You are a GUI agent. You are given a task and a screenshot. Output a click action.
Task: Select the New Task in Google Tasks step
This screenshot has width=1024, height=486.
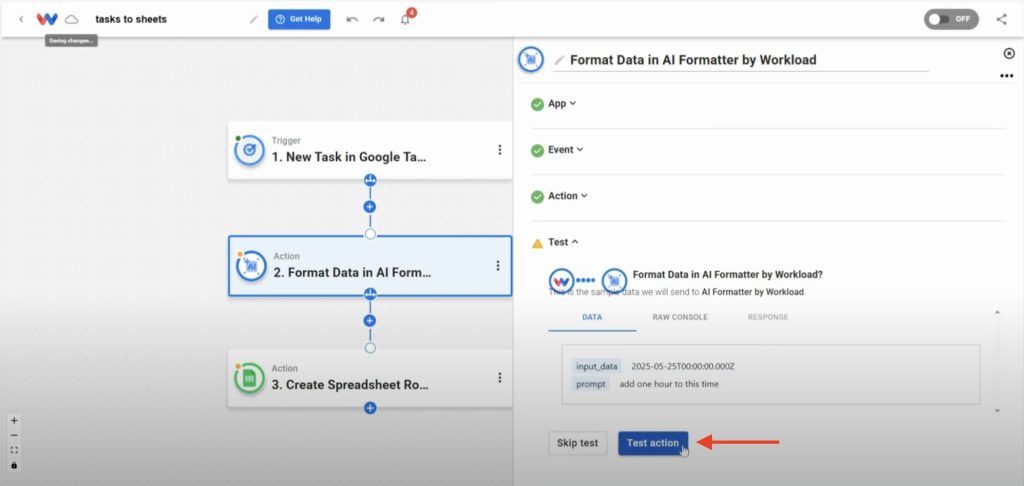click(x=370, y=150)
